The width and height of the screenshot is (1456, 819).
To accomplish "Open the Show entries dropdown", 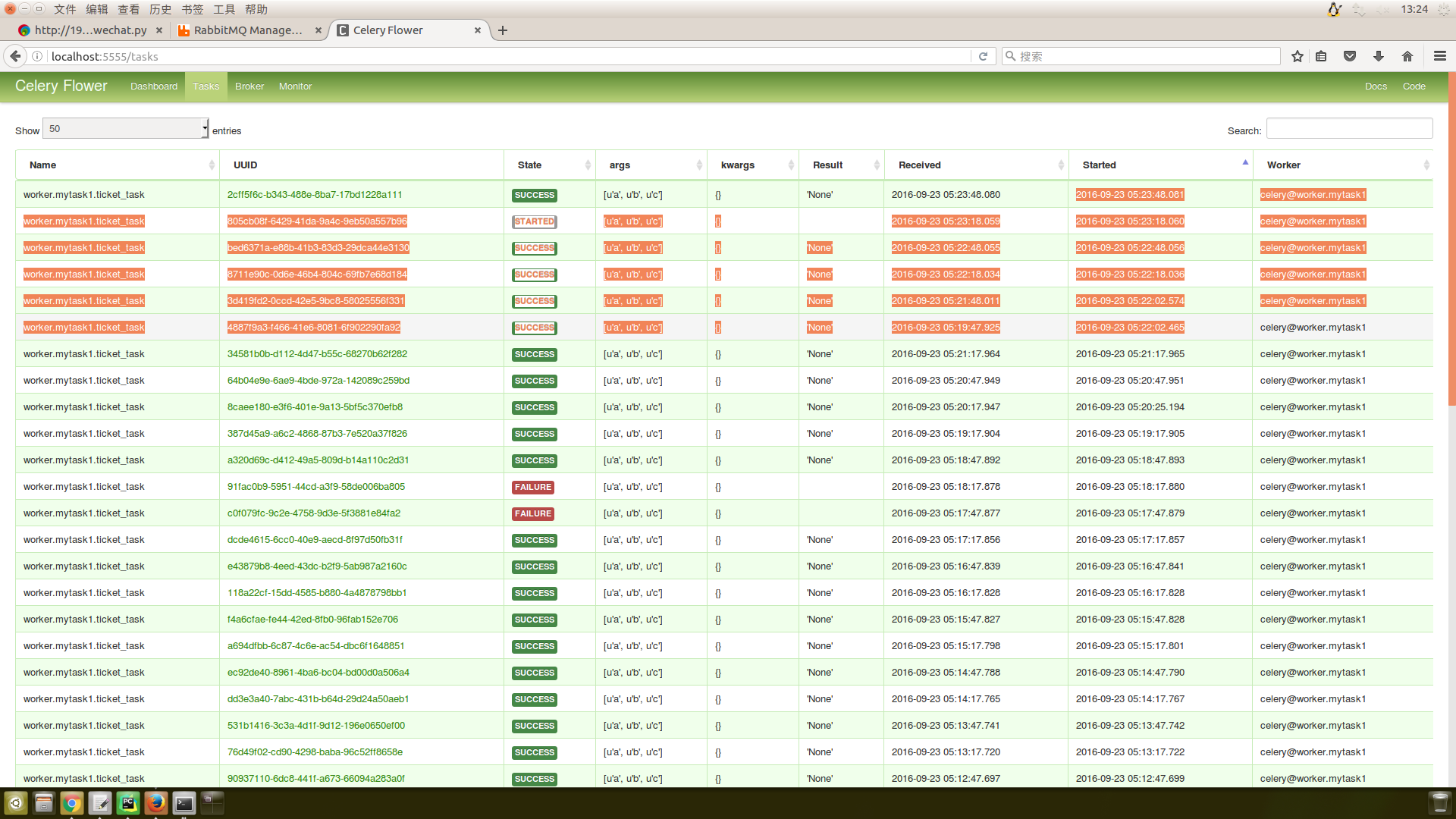I will point(126,129).
